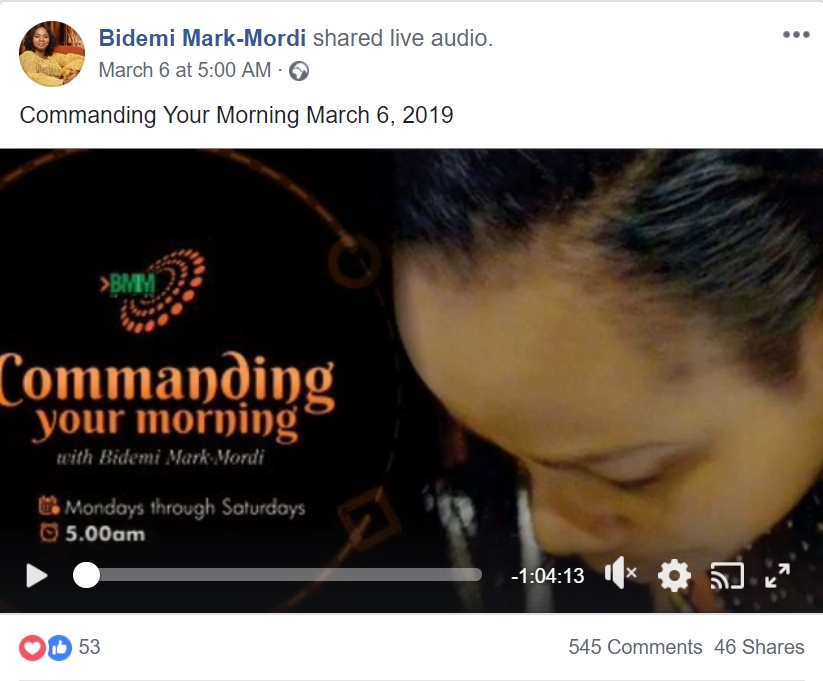Click the BMM logo in the video
The image size is (823, 681).
(x=153, y=291)
